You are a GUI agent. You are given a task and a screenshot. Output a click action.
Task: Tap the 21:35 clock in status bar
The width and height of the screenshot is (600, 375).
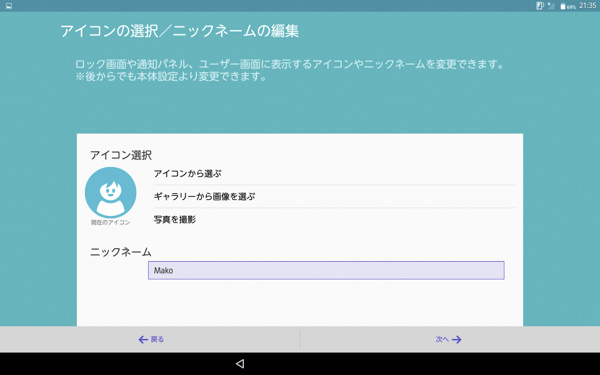point(587,6)
